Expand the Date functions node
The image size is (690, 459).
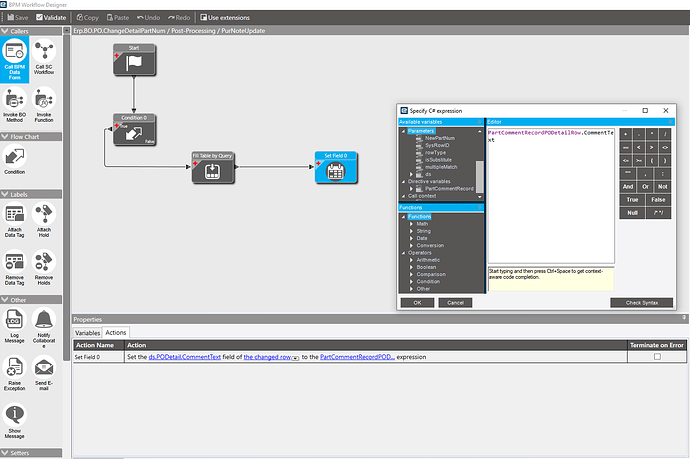pyautogui.click(x=411, y=238)
